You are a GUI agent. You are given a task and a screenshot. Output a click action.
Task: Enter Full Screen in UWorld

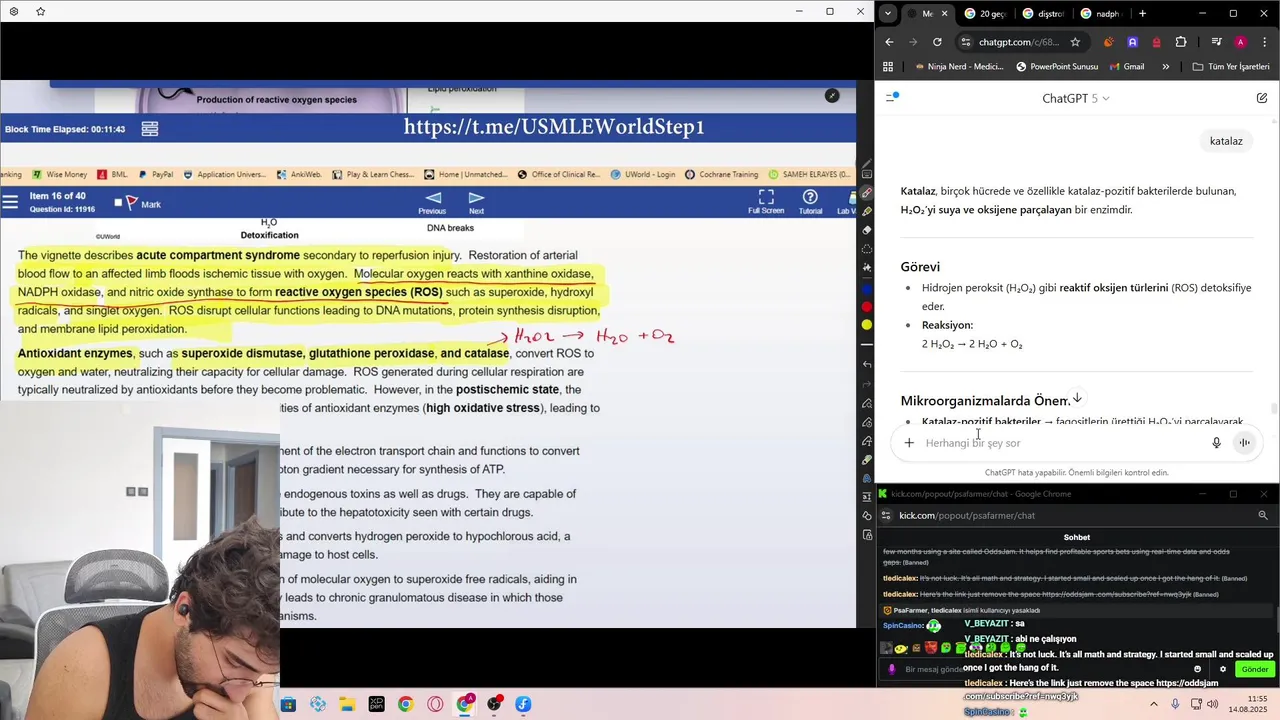tap(766, 202)
